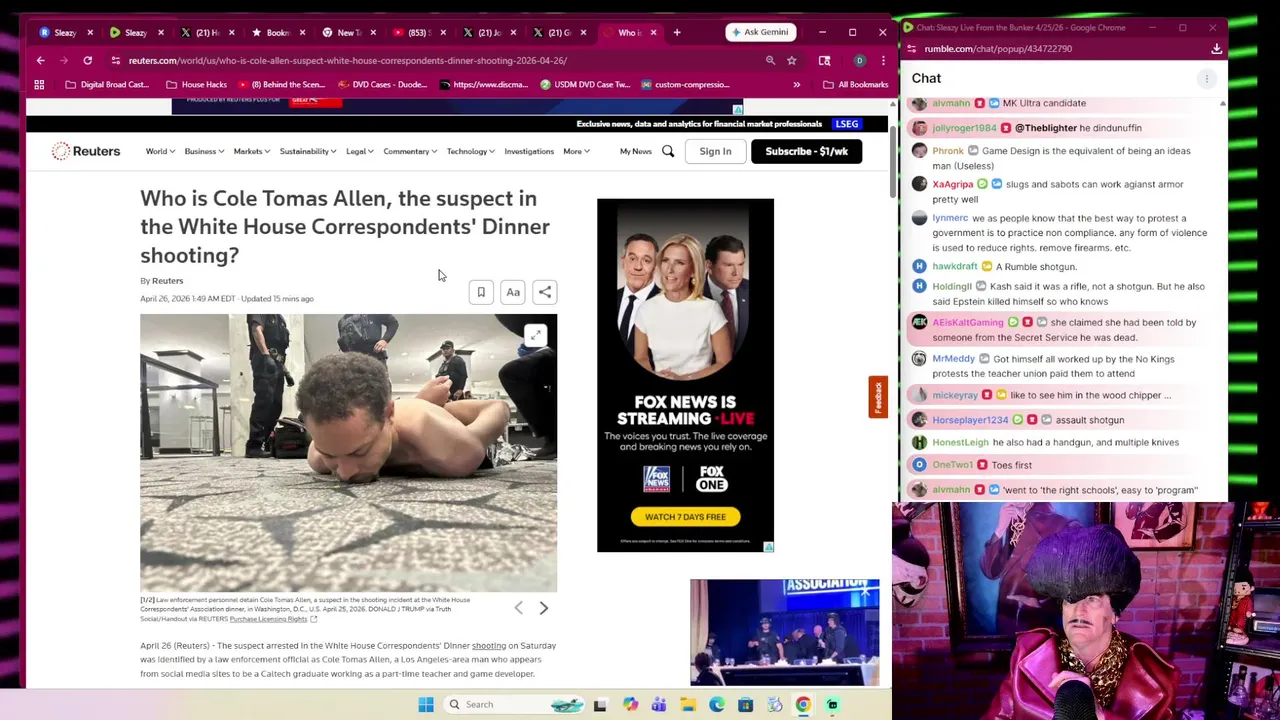Image resolution: width=1280 pixels, height=720 pixels.
Task: Reload the Reuters page
Action: point(88,60)
